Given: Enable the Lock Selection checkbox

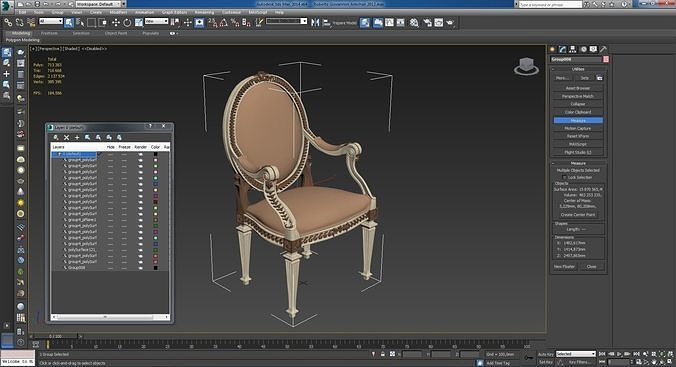Looking at the screenshot, I should coord(564,177).
